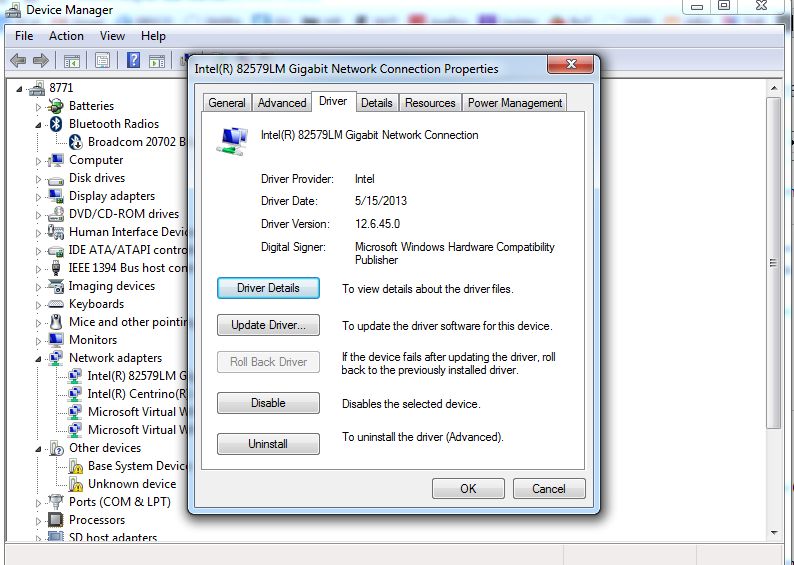
Task: Click the Batteries category icon
Action: (x=55, y=106)
